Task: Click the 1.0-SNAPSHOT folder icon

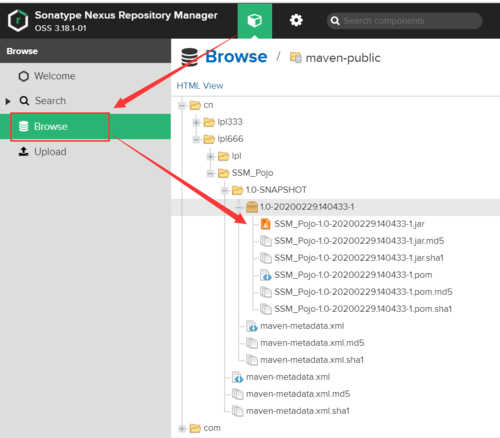Action: point(237,190)
